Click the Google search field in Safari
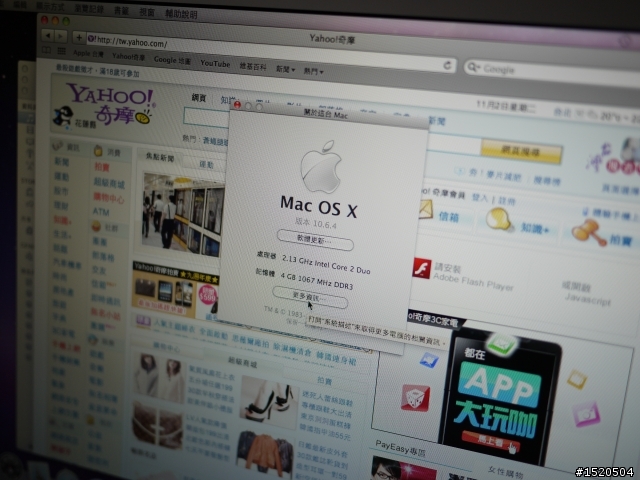Screen dimensions: 640x480 (x=551, y=73)
